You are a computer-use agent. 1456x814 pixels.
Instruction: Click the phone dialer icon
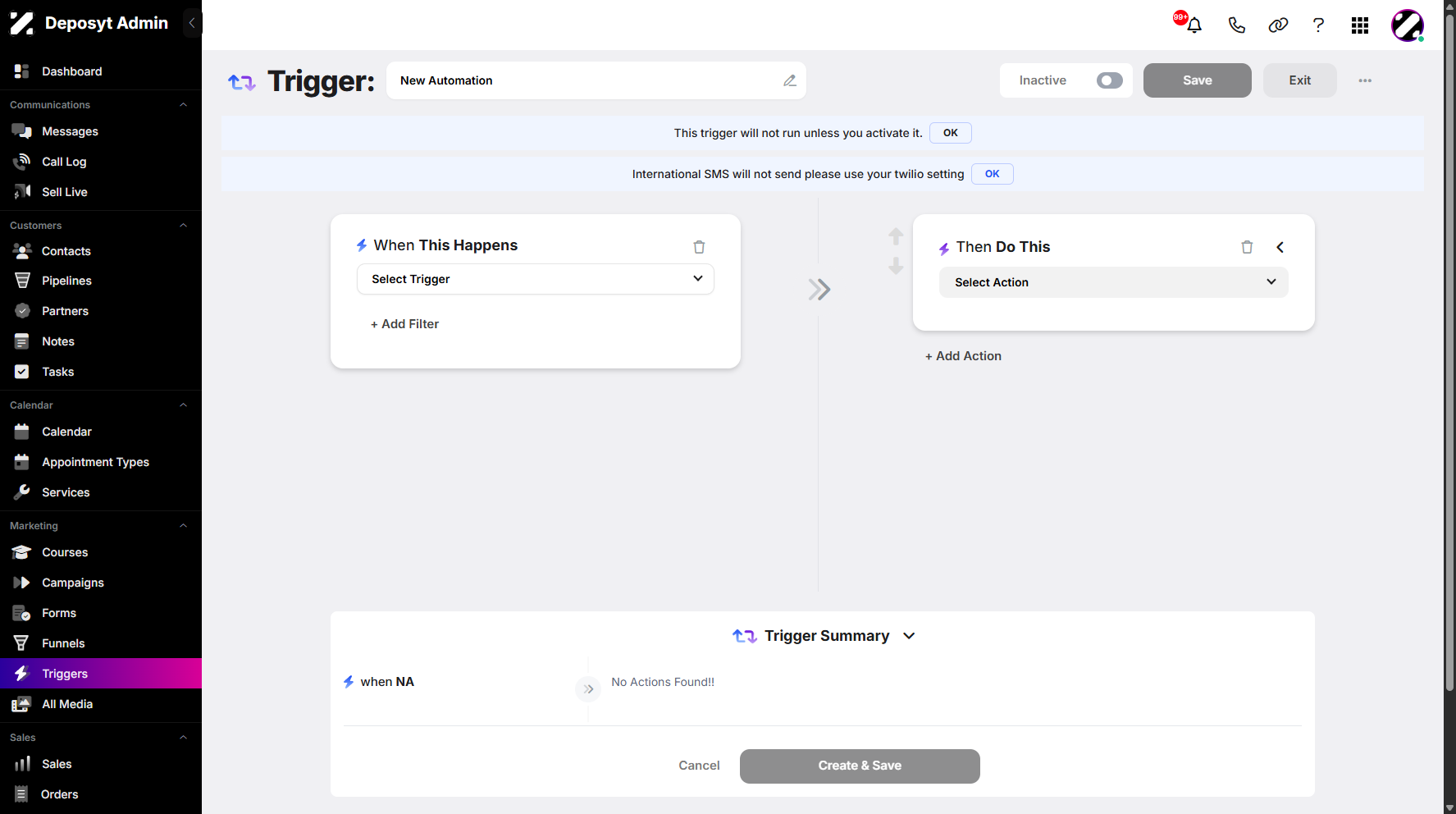coord(1237,25)
